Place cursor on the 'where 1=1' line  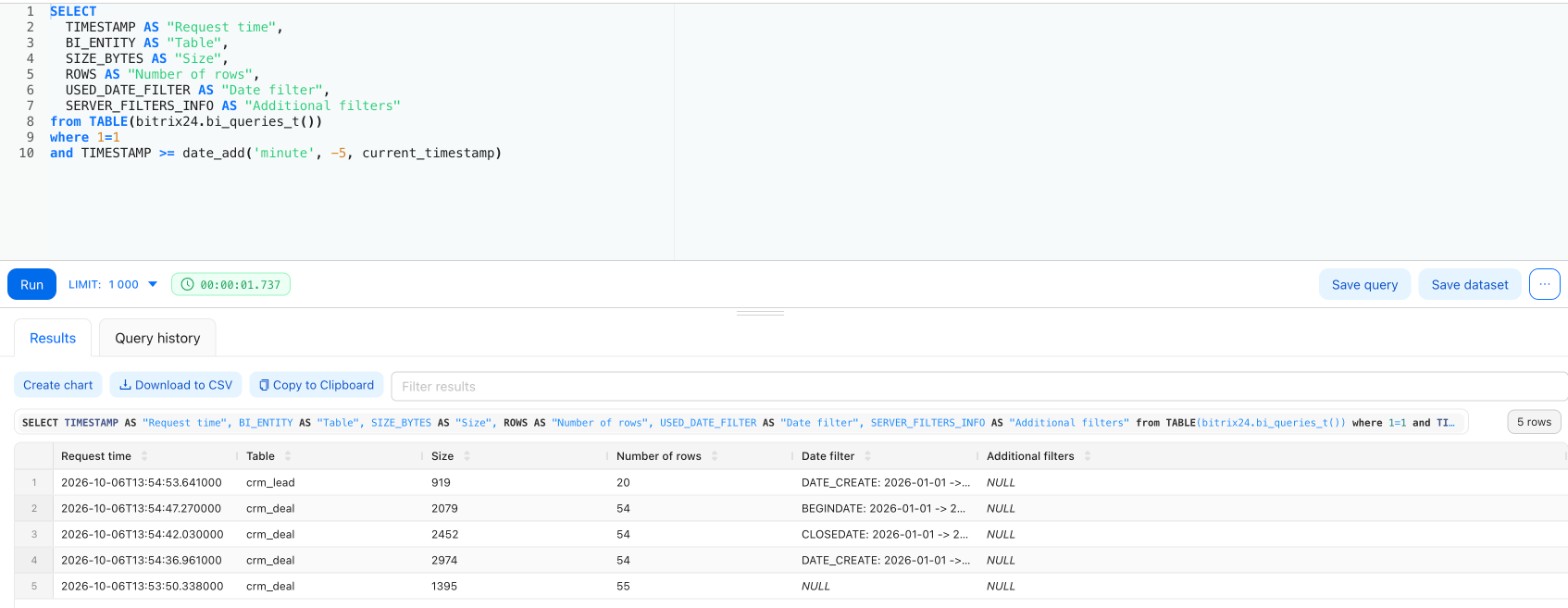(x=85, y=137)
